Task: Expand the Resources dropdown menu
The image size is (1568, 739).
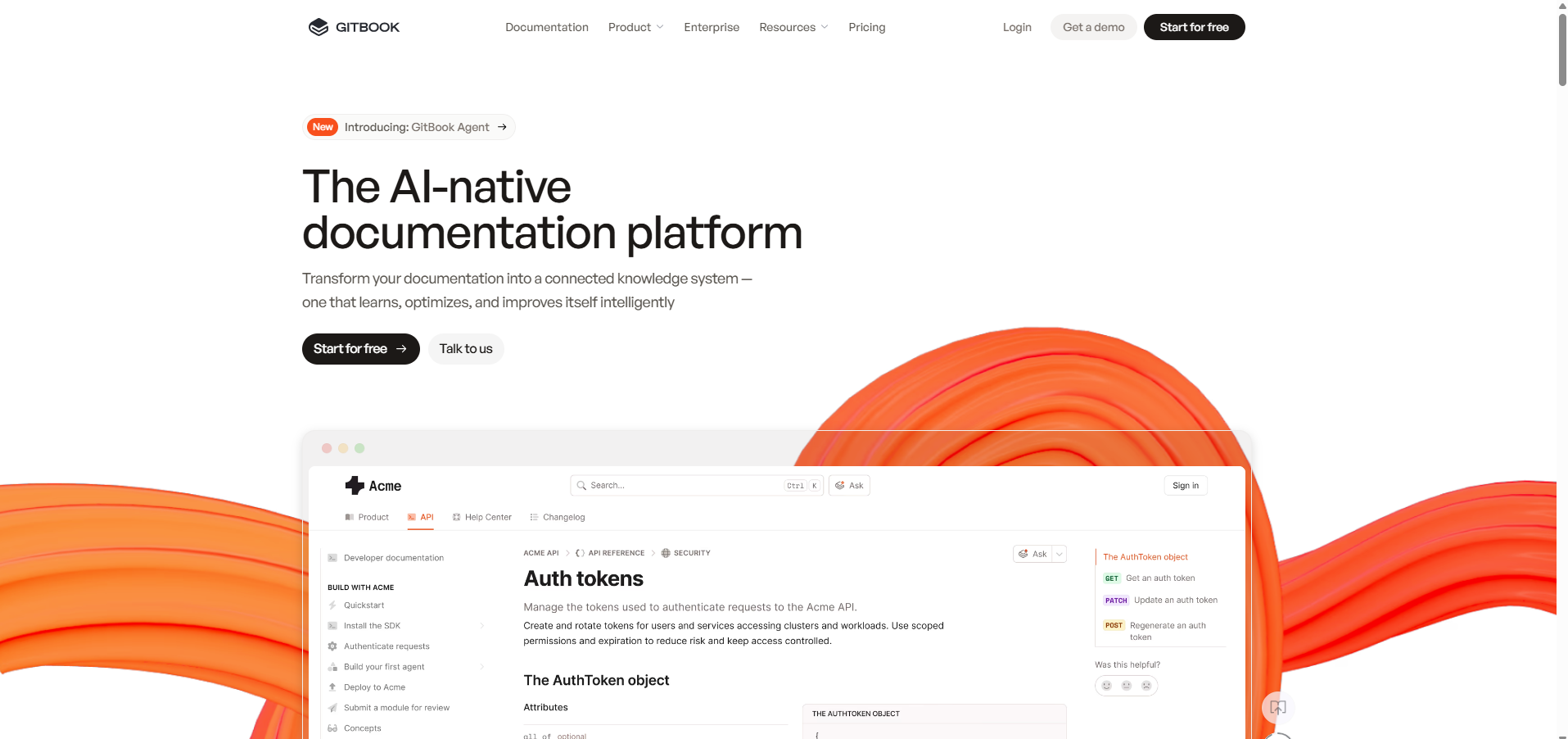Action: (794, 27)
